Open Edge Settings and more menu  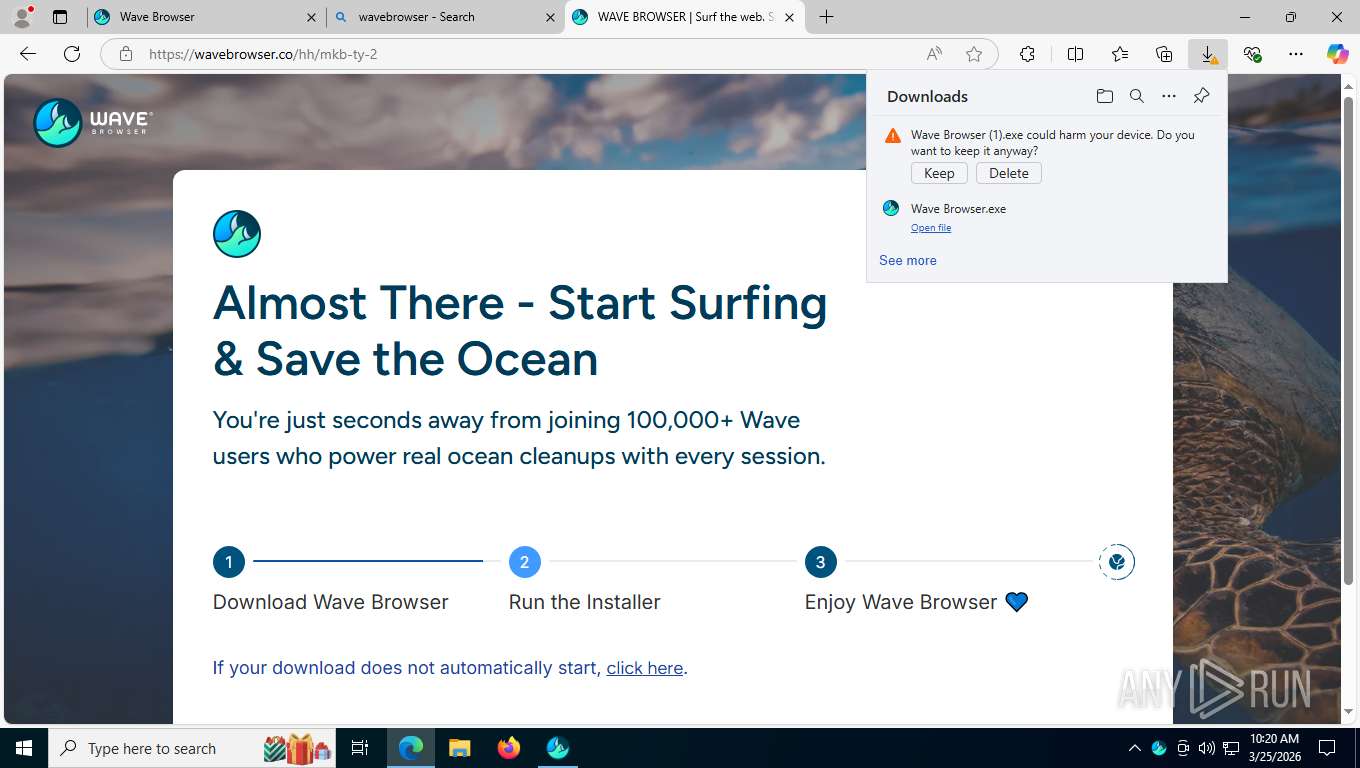click(1296, 54)
